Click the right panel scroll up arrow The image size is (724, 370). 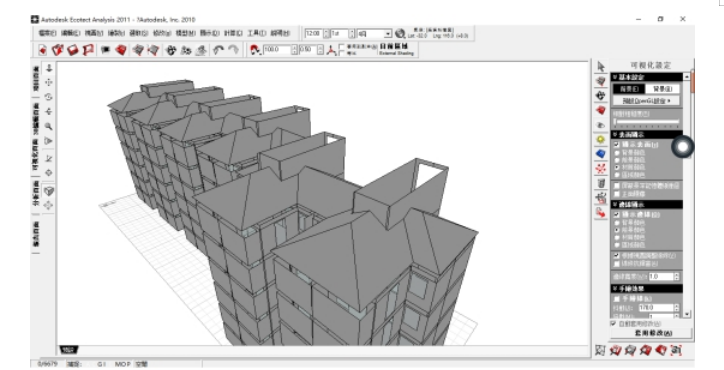tap(688, 77)
